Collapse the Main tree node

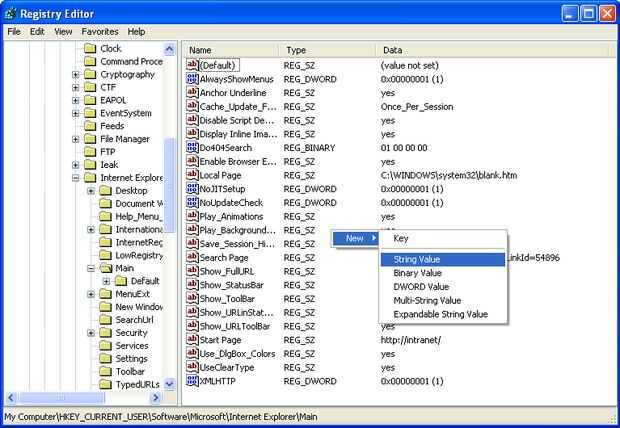coord(91,268)
